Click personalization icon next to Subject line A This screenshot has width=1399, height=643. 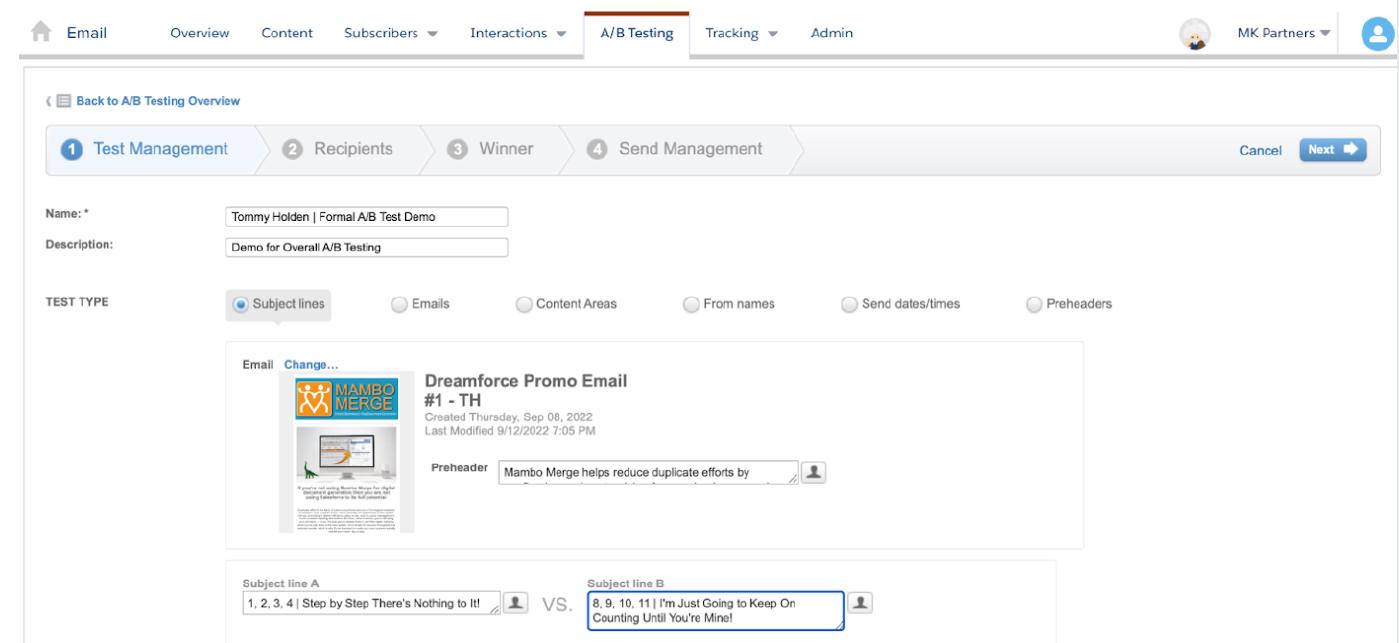[x=517, y=600]
